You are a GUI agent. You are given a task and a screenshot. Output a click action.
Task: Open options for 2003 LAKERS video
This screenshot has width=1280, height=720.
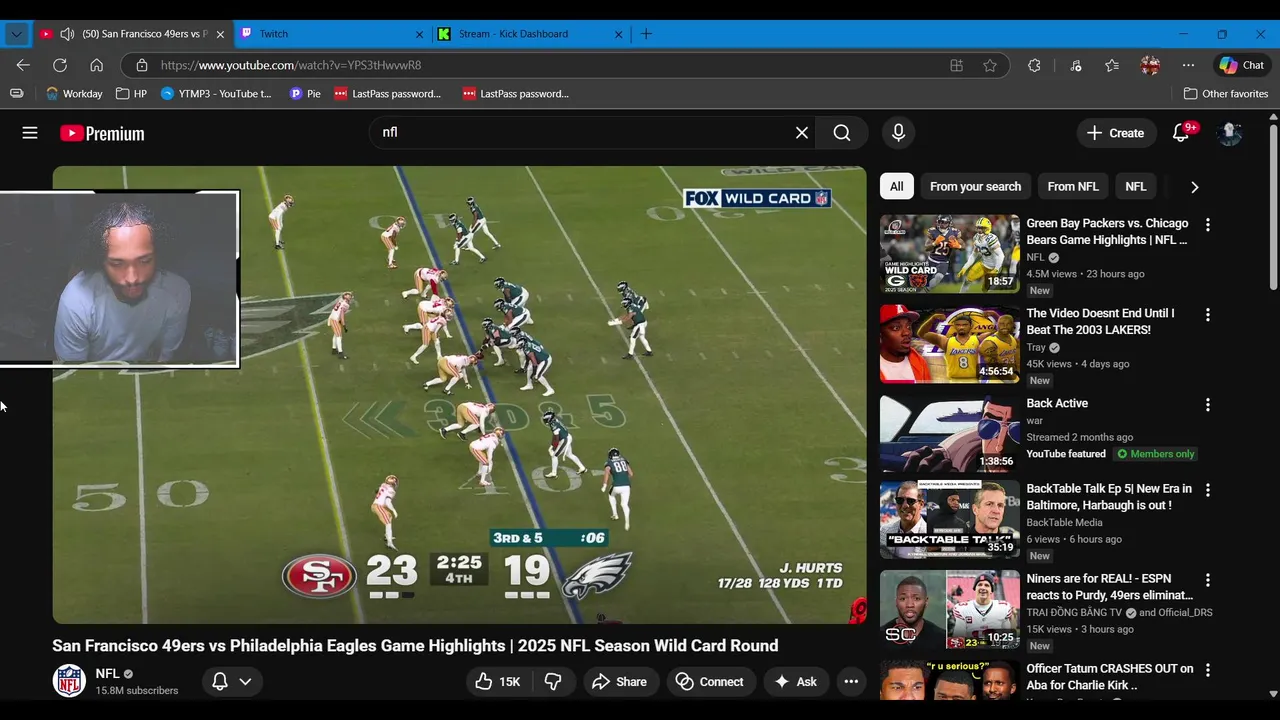click(x=1207, y=315)
